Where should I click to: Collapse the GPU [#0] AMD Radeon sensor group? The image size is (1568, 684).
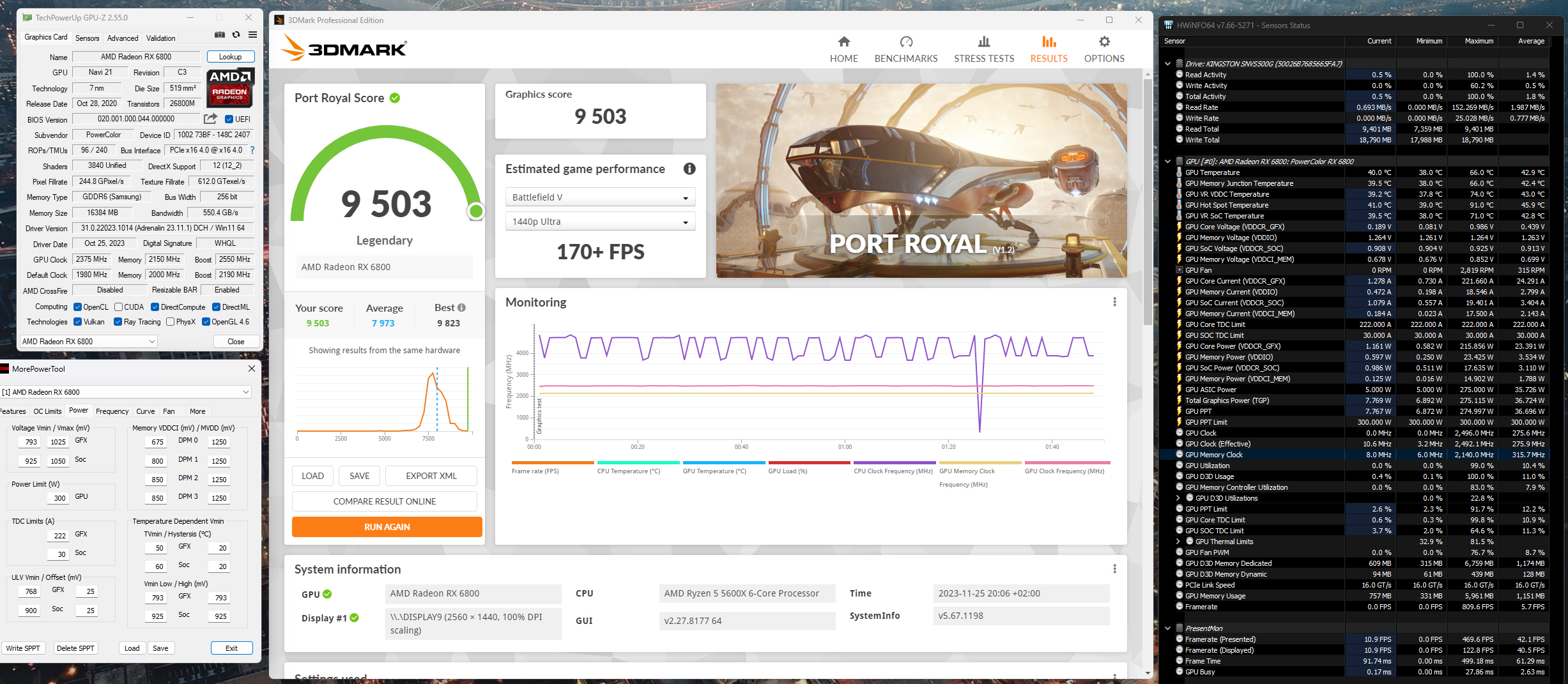tap(1168, 162)
